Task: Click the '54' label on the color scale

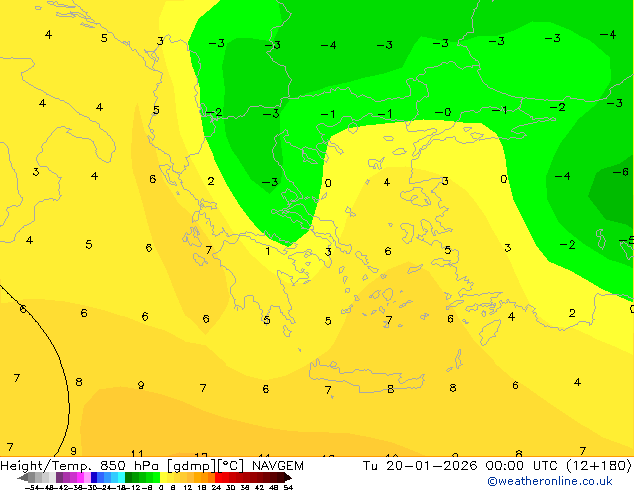Action: click(x=288, y=487)
